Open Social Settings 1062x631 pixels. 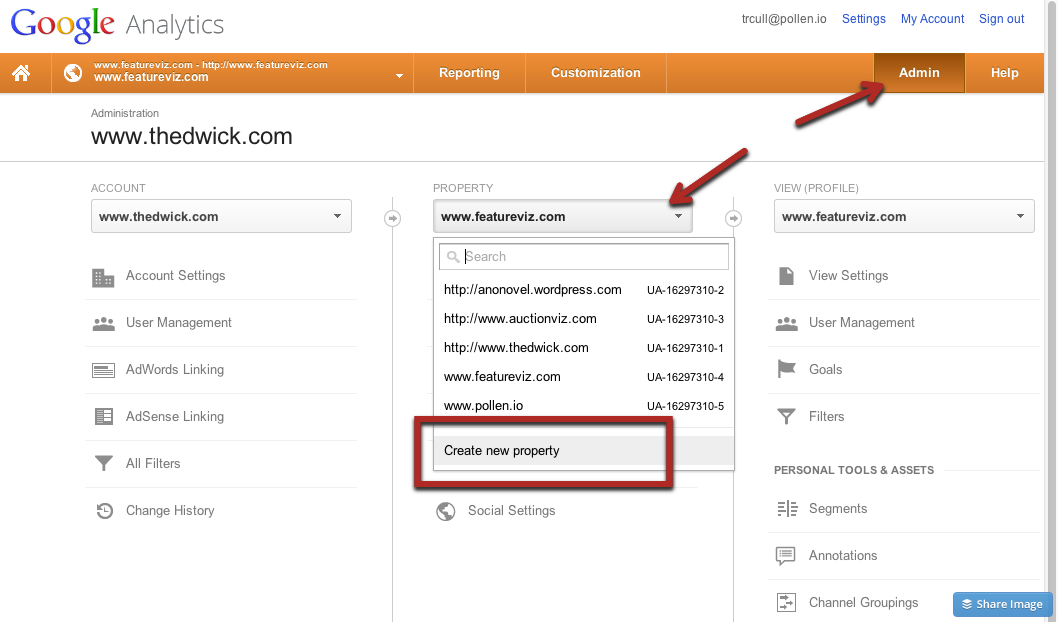click(511, 510)
